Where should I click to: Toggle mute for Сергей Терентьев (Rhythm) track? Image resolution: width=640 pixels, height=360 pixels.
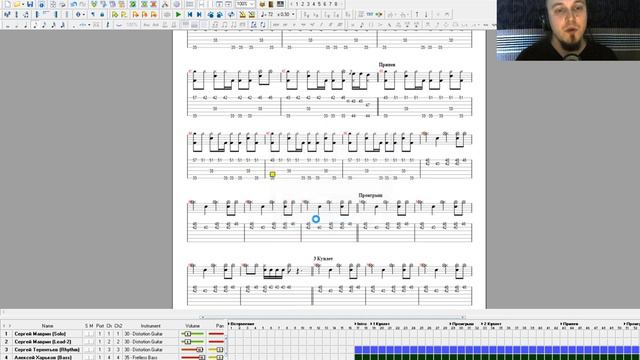[x=91, y=350]
